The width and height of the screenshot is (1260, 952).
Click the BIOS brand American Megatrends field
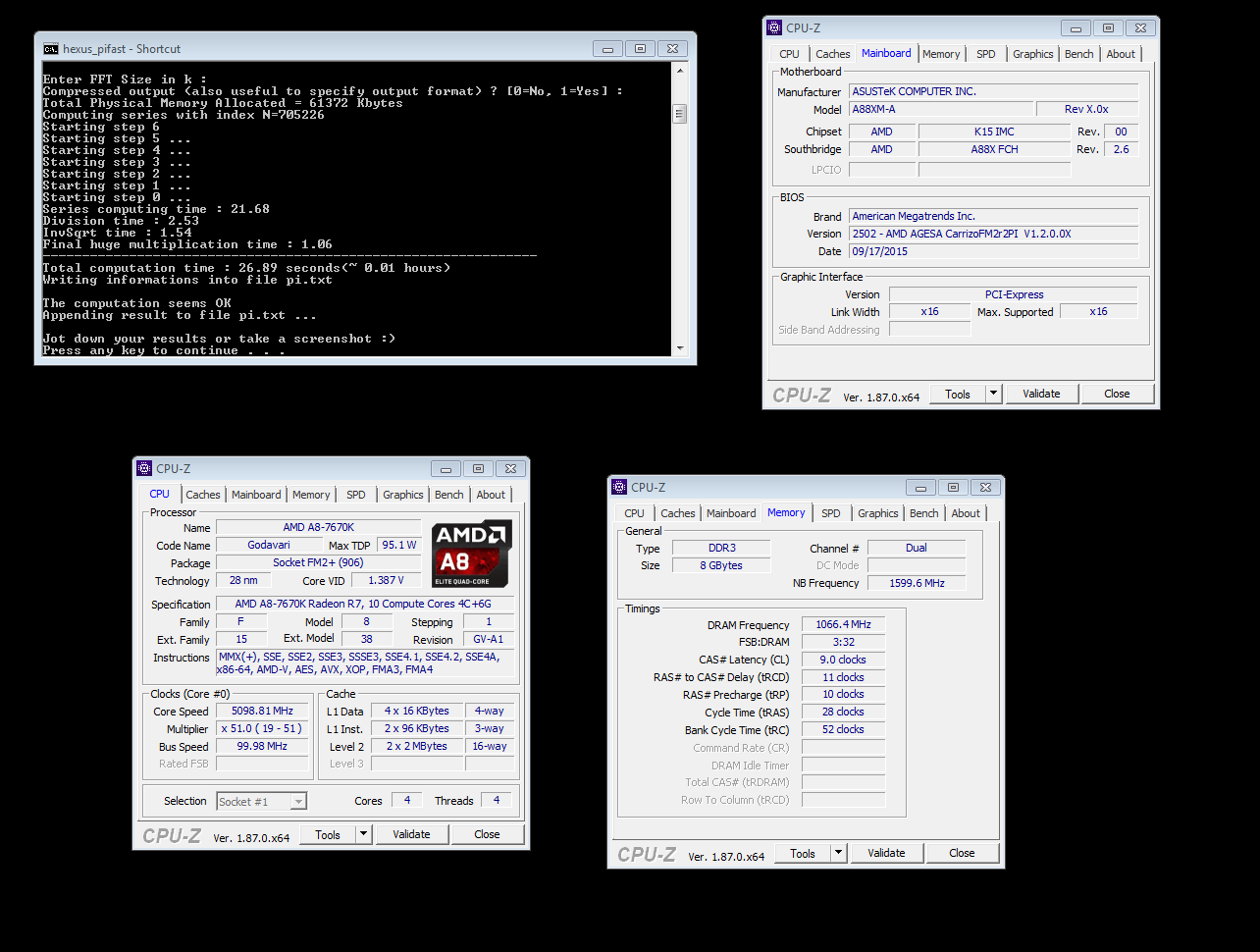coord(993,216)
